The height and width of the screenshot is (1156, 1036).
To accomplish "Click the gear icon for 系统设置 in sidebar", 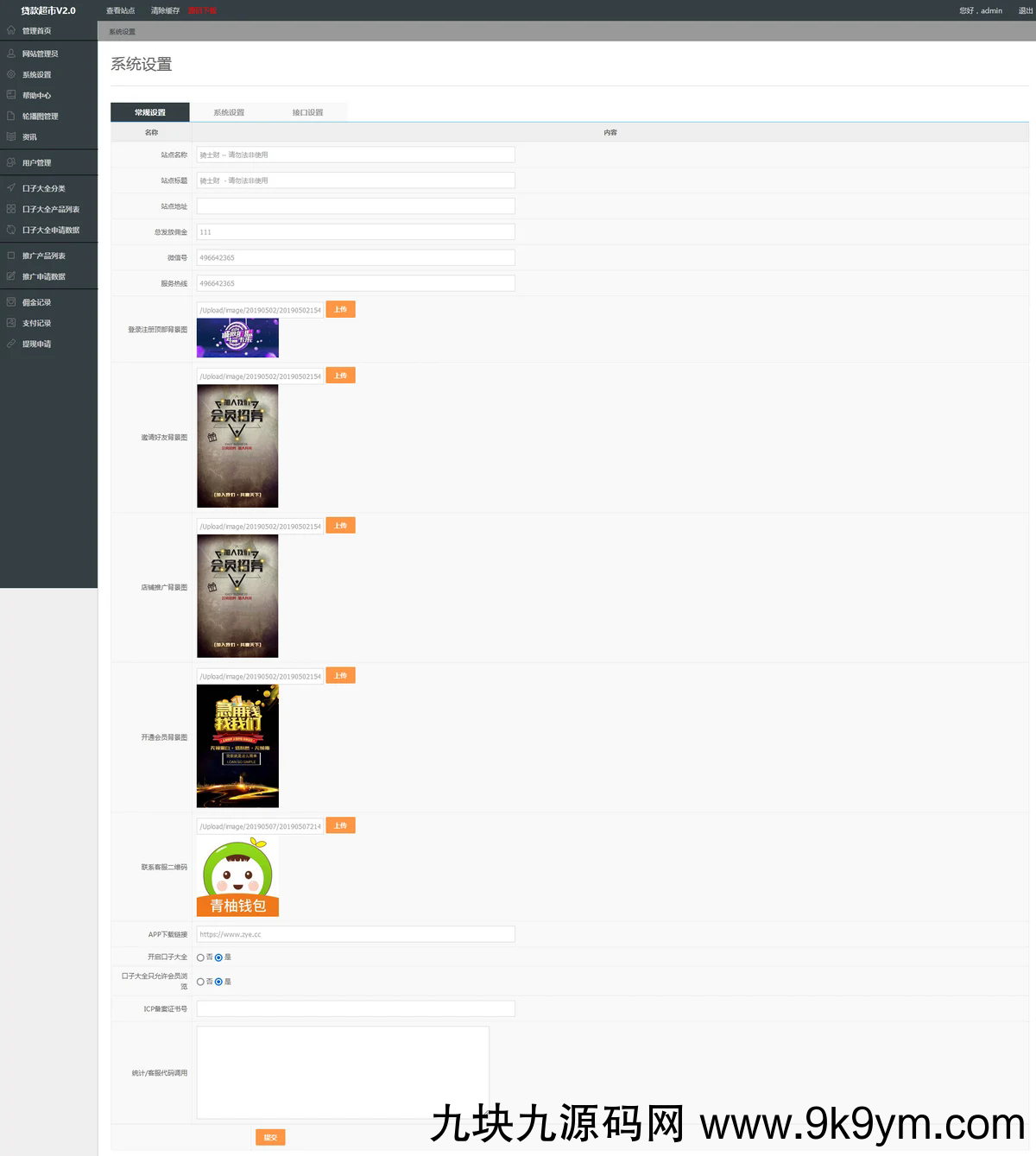I will (x=11, y=74).
